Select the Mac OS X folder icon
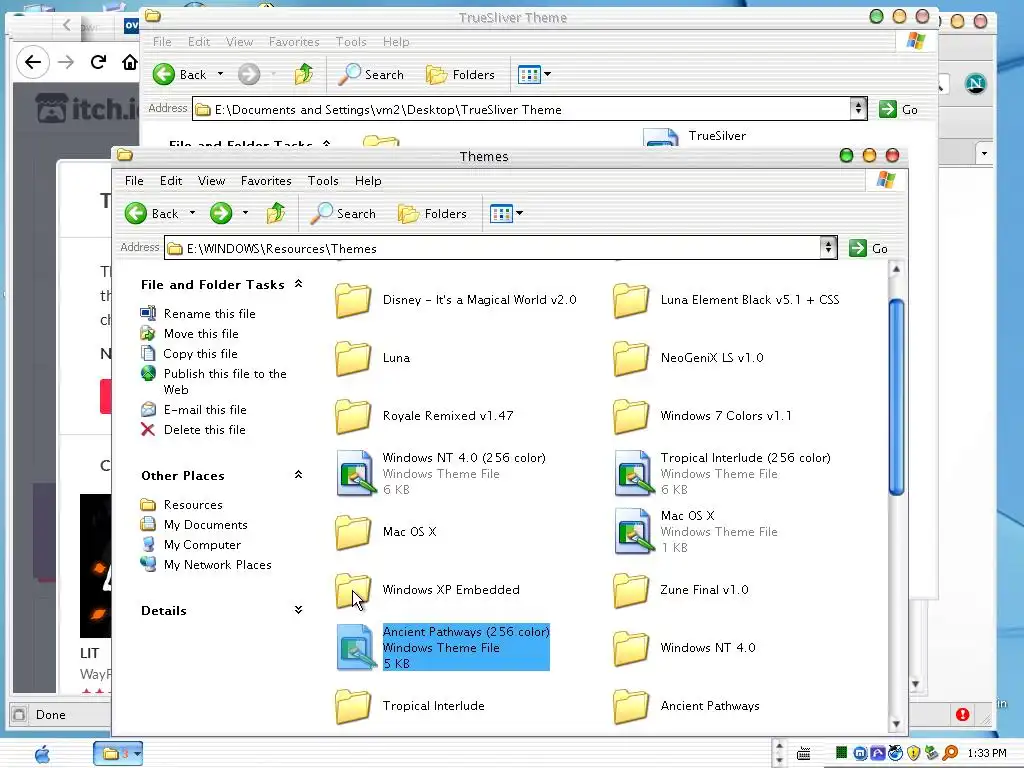The height and width of the screenshot is (768, 1024). [353, 532]
